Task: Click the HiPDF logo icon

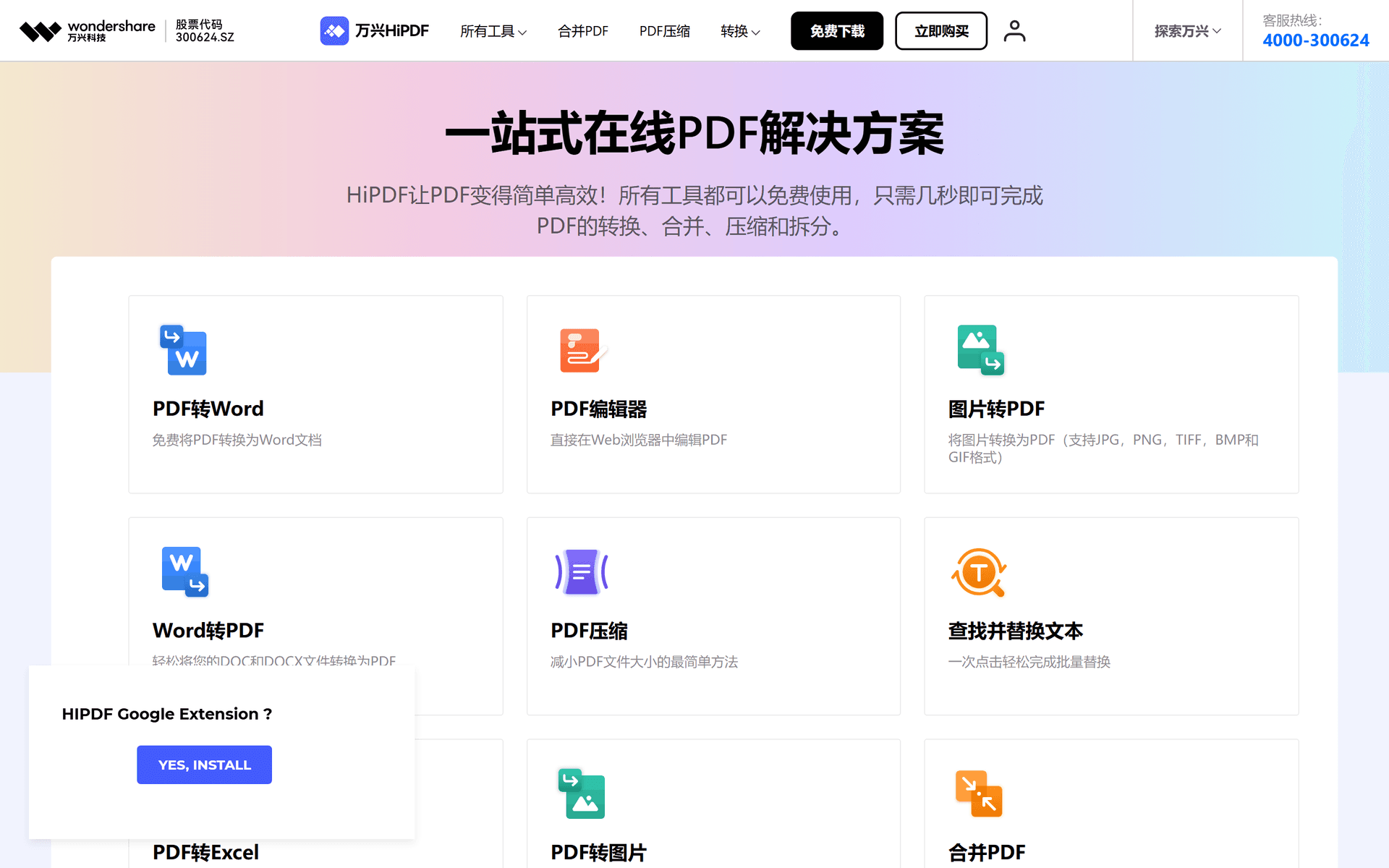Action: (334, 31)
